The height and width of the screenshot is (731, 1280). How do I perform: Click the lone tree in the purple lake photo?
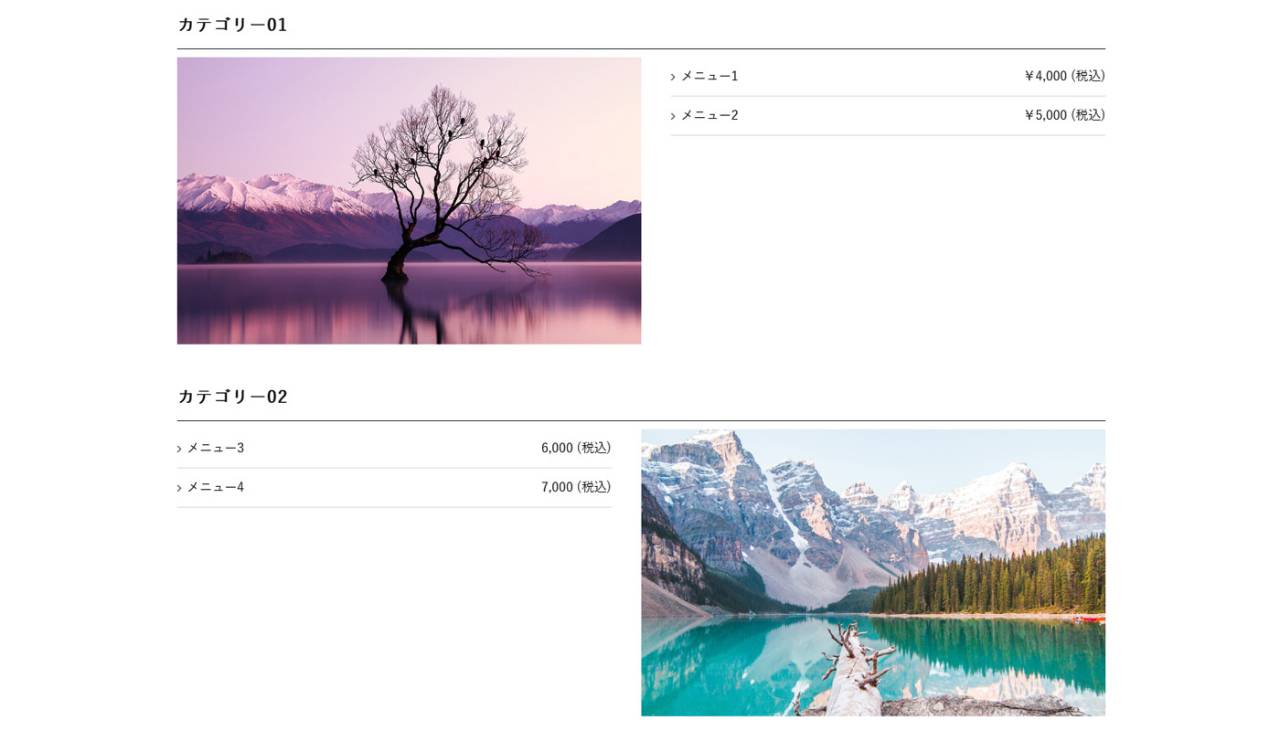440,180
